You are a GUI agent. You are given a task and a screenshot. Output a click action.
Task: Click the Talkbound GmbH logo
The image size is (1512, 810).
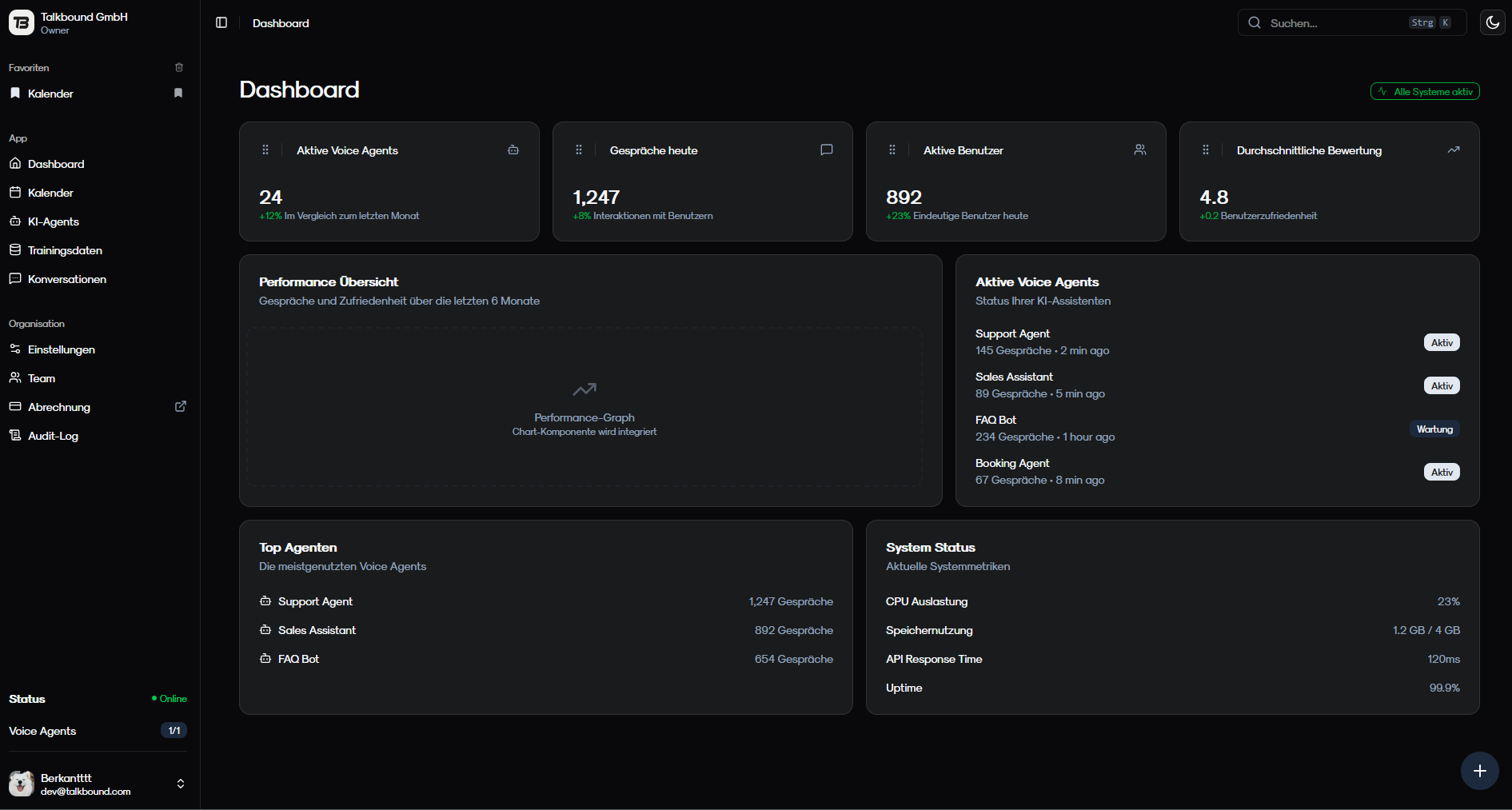coord(21,22)
